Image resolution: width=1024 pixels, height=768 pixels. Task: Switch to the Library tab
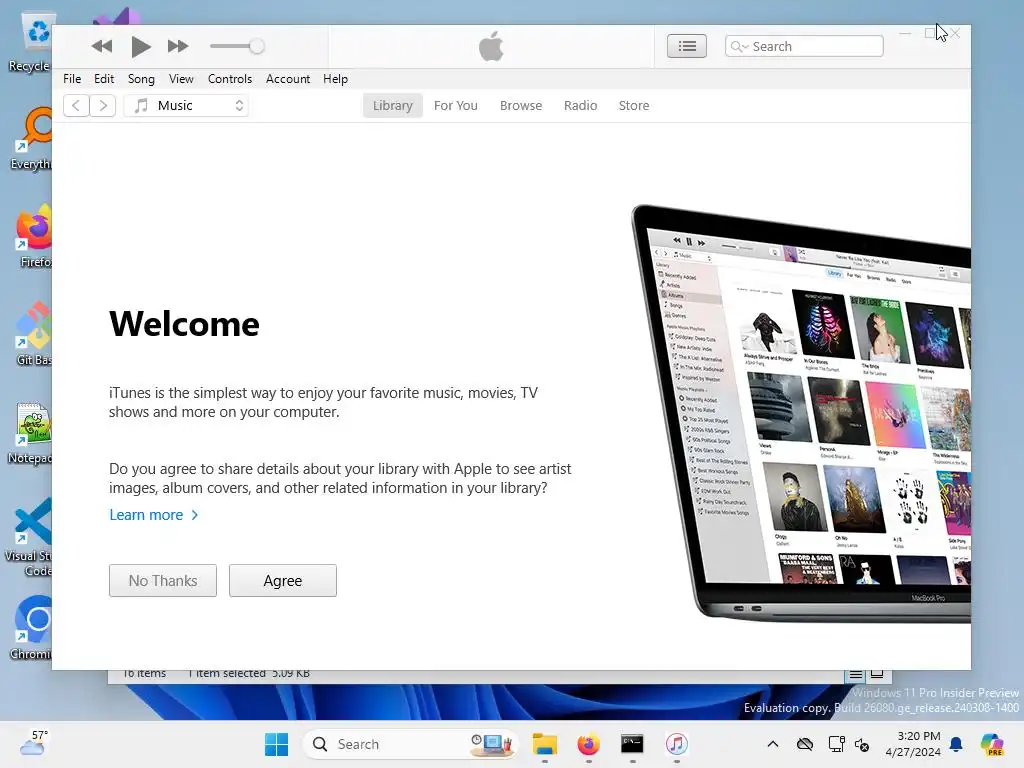point(392,106)
